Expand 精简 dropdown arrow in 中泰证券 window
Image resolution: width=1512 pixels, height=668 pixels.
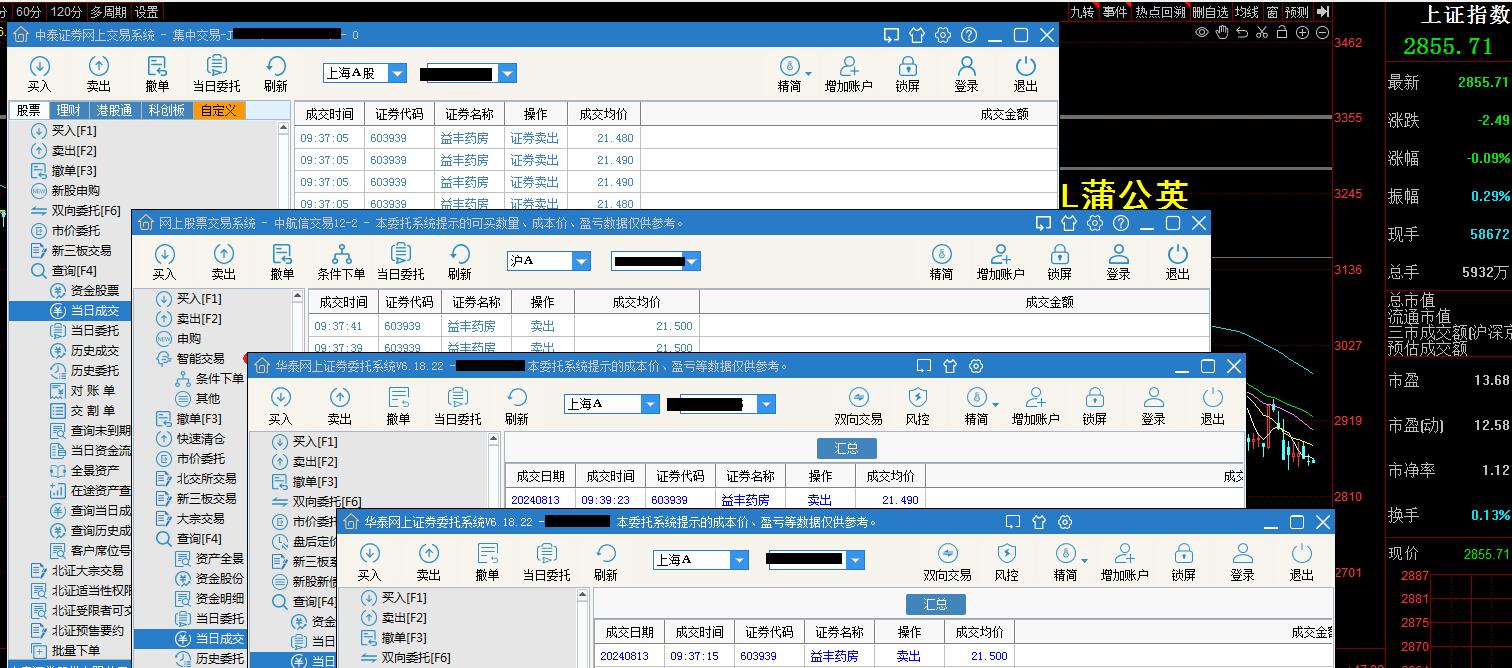click(808, 73)
